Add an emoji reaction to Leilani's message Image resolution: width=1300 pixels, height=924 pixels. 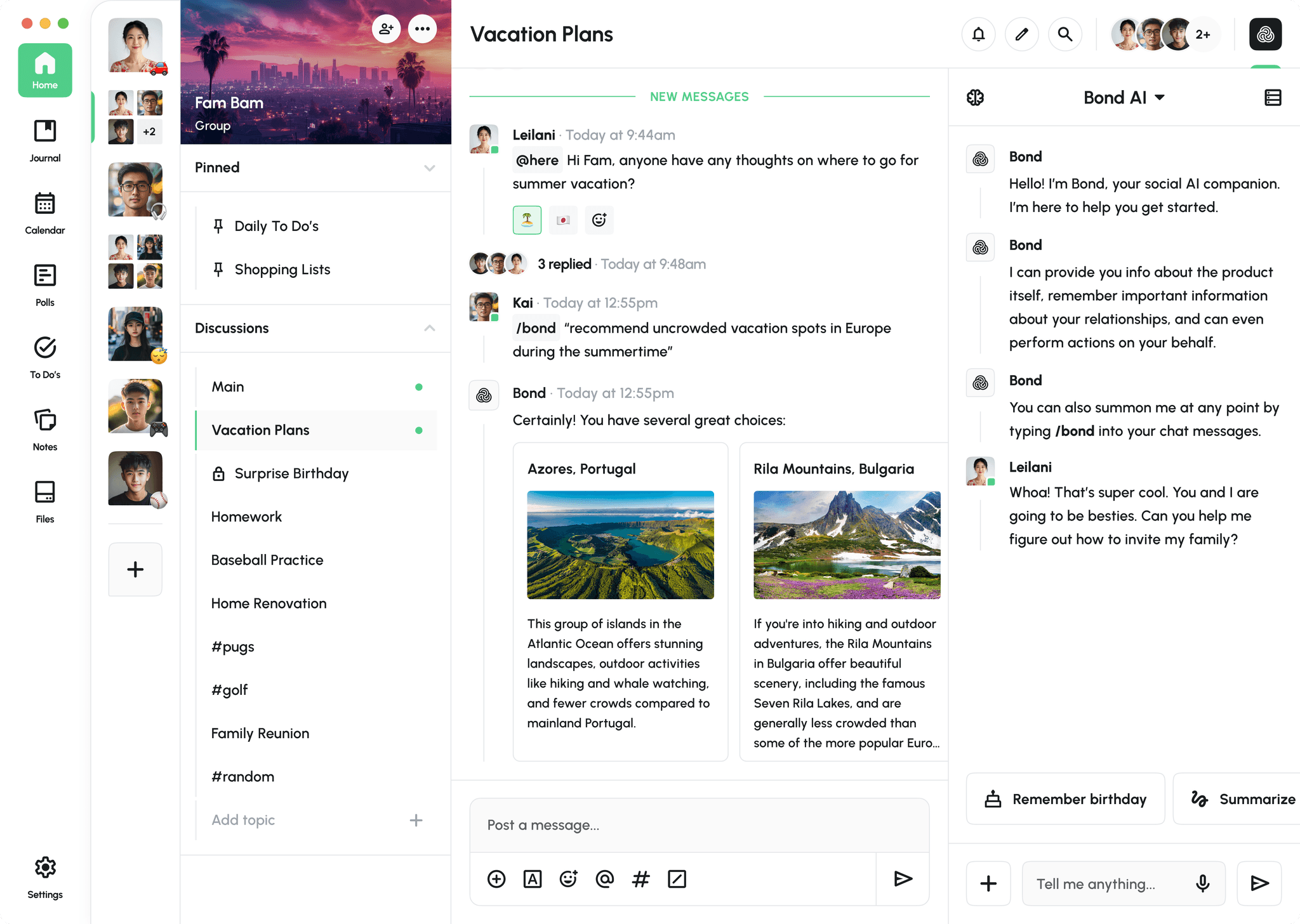pos(599,220)
